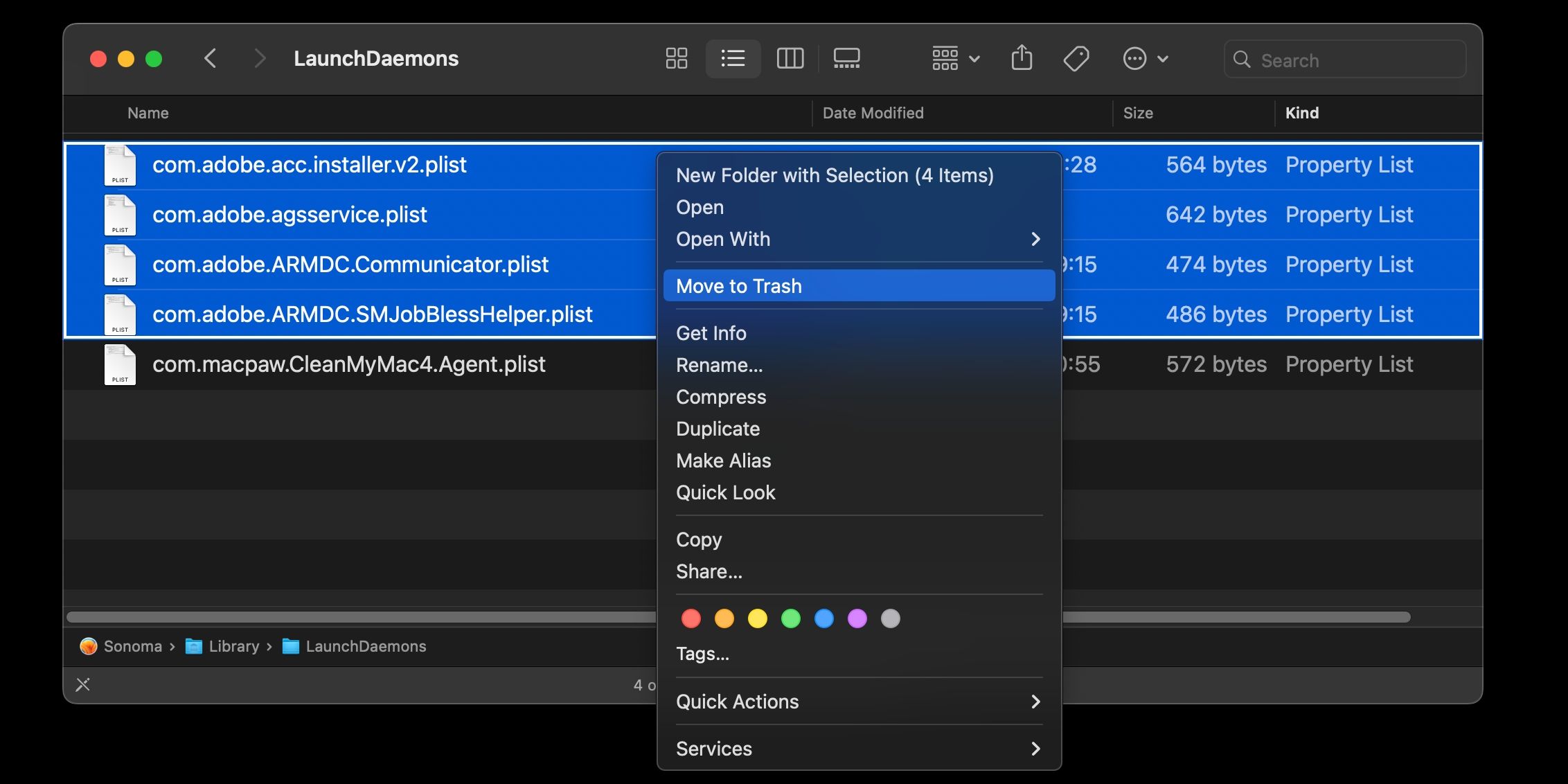Open the group-by dropdown in the toolbar

956,58
